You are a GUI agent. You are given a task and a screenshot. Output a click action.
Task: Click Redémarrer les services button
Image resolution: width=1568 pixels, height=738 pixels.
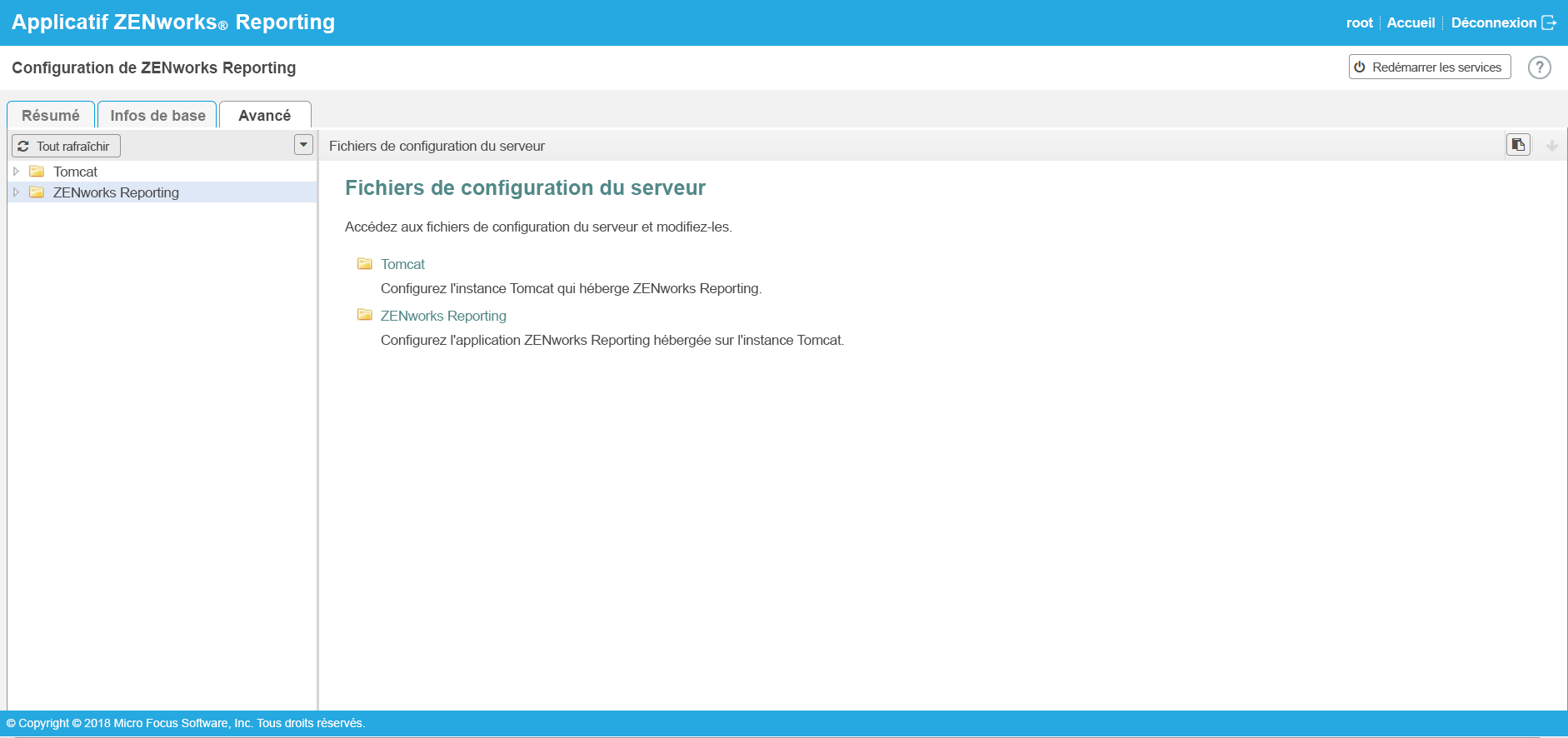[x=1430, y=67]
